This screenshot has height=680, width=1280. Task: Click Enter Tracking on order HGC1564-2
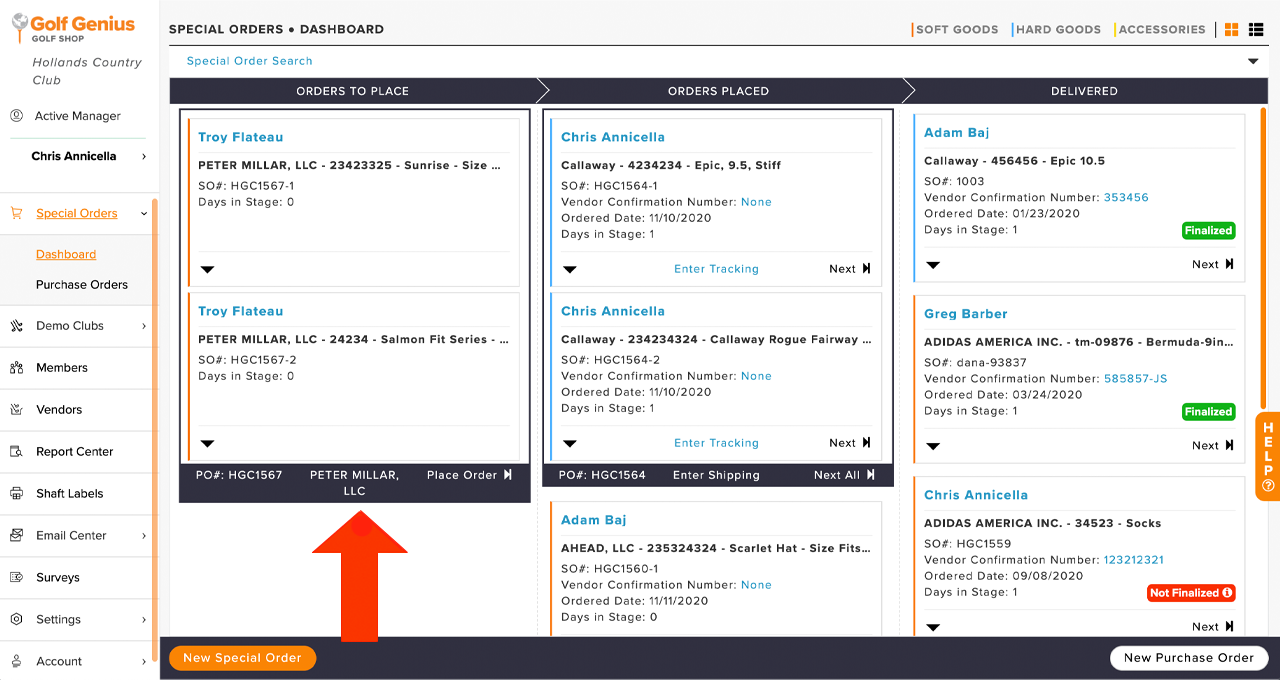pyautogui.click(x=716, y=443)
